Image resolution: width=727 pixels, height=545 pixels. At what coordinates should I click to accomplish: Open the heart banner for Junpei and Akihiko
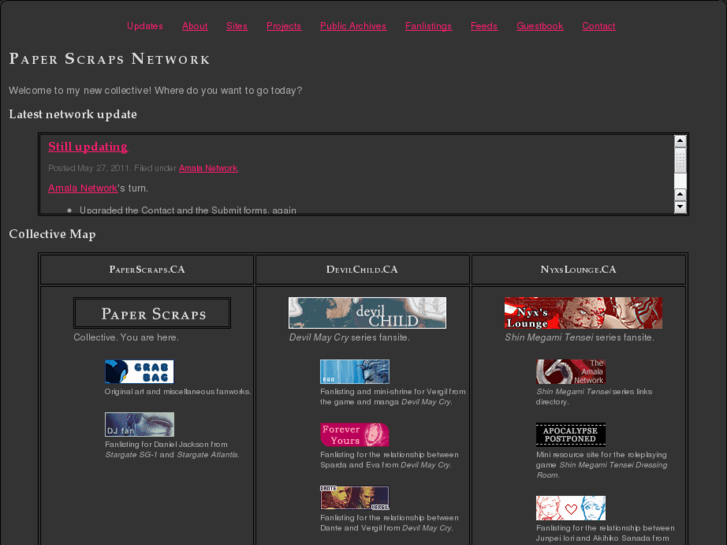pyautogui.click(x=571, y=508)
